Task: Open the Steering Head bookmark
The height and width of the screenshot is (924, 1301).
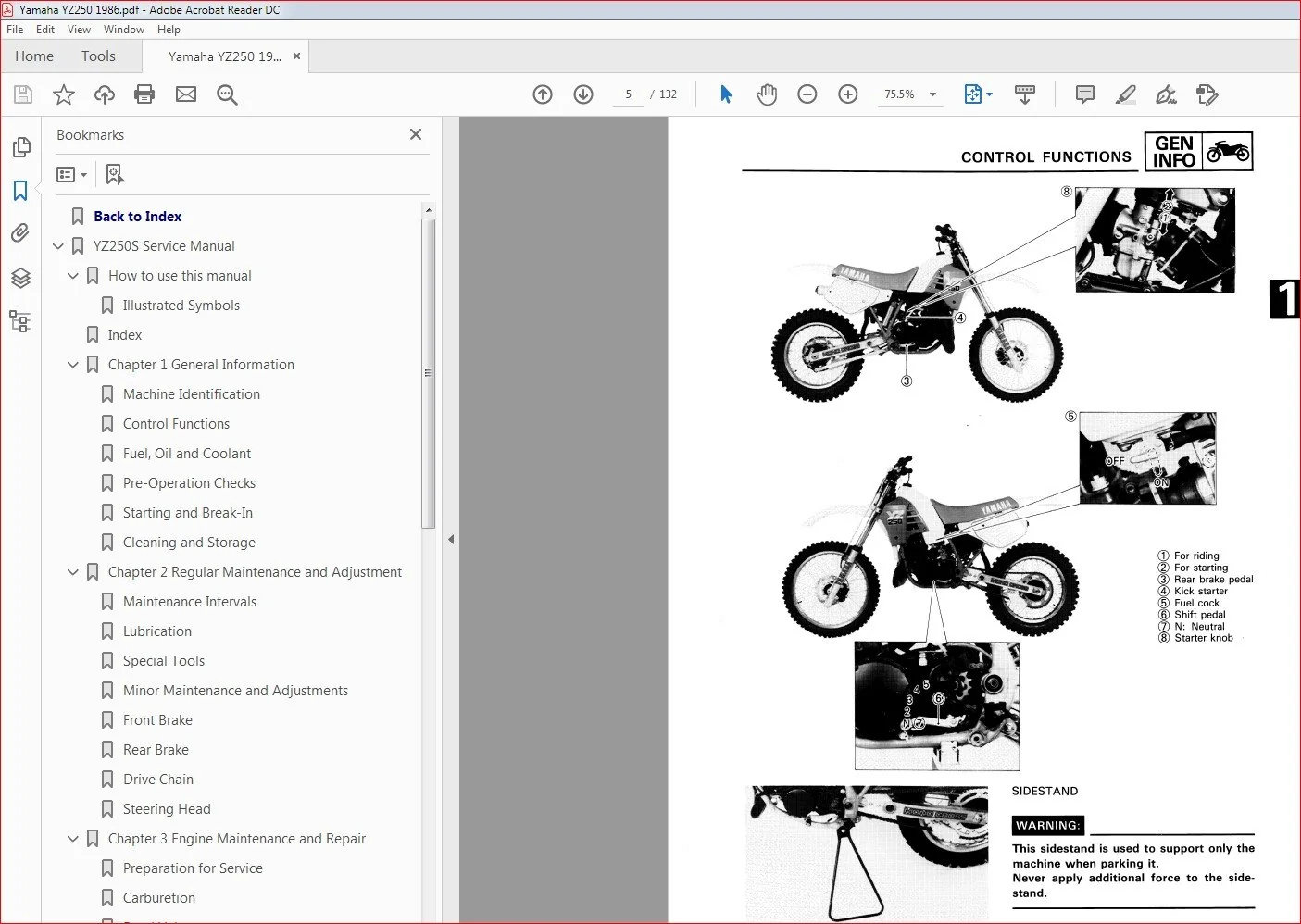Action: click(x=167, y=809)
